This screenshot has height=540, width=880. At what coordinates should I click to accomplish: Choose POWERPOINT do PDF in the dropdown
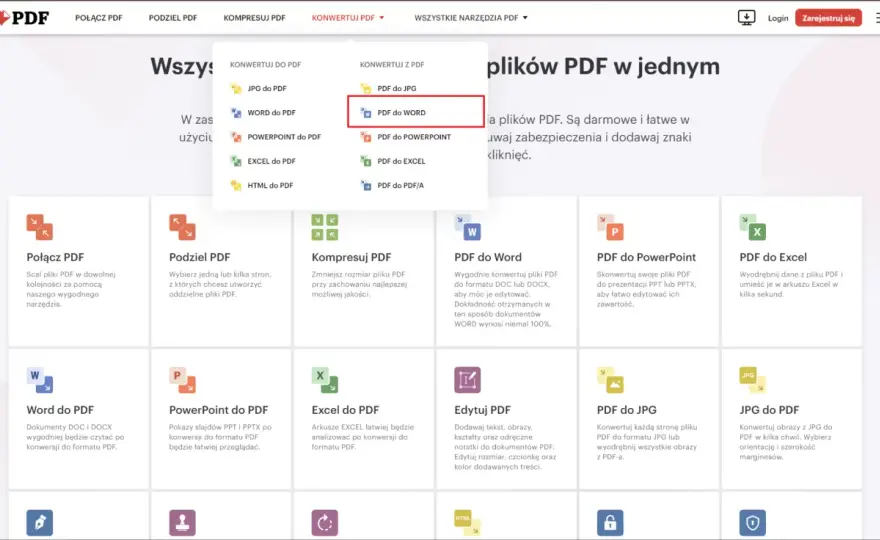tap(284, 137)
